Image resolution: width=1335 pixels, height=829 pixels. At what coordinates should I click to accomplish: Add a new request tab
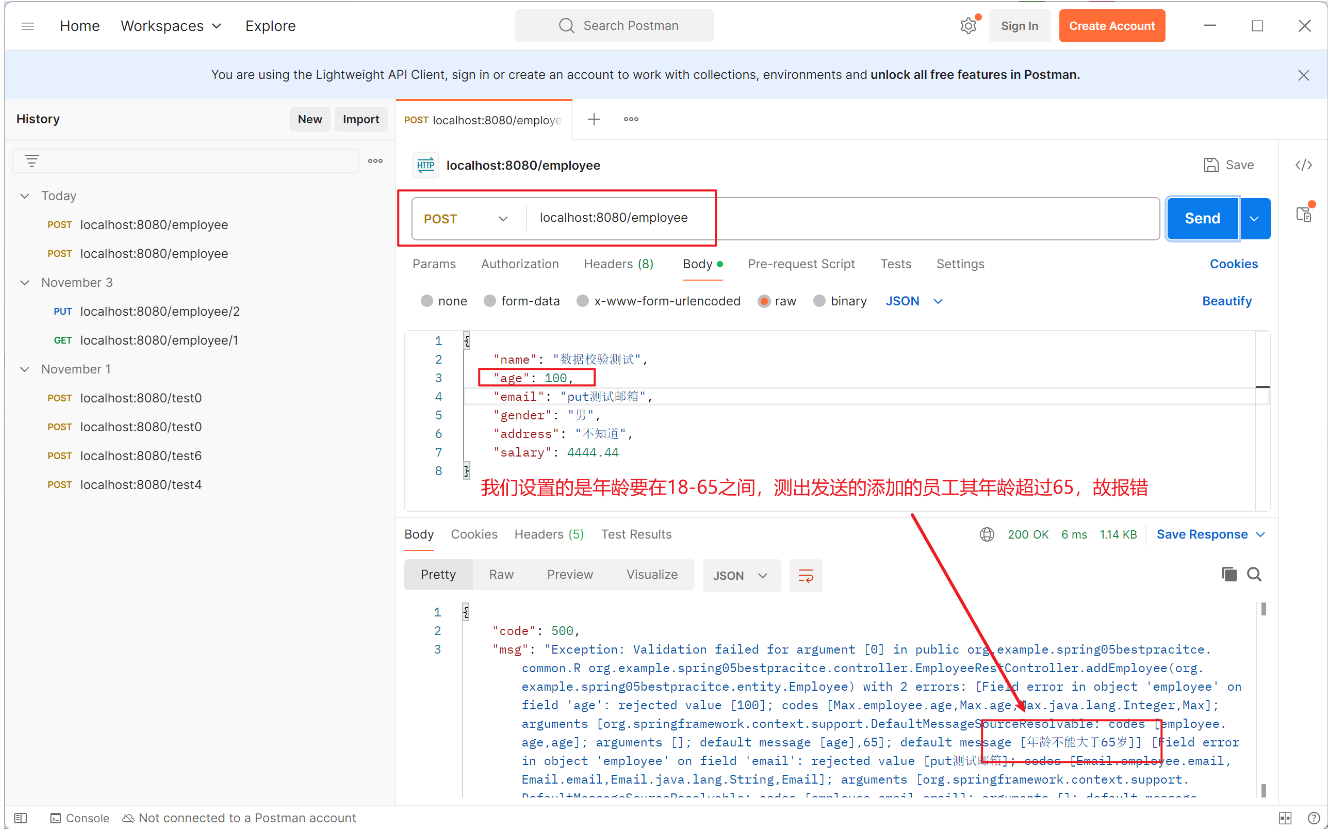pyautogui.click(x=594, y=119)
